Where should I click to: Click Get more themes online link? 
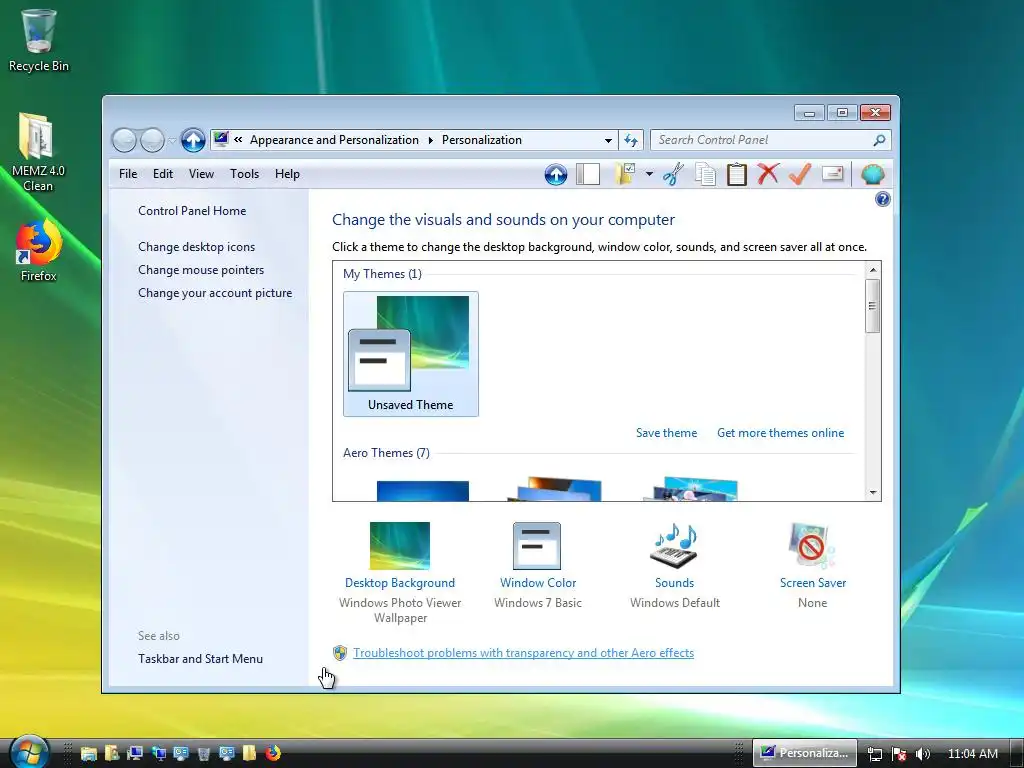point(780,433)
